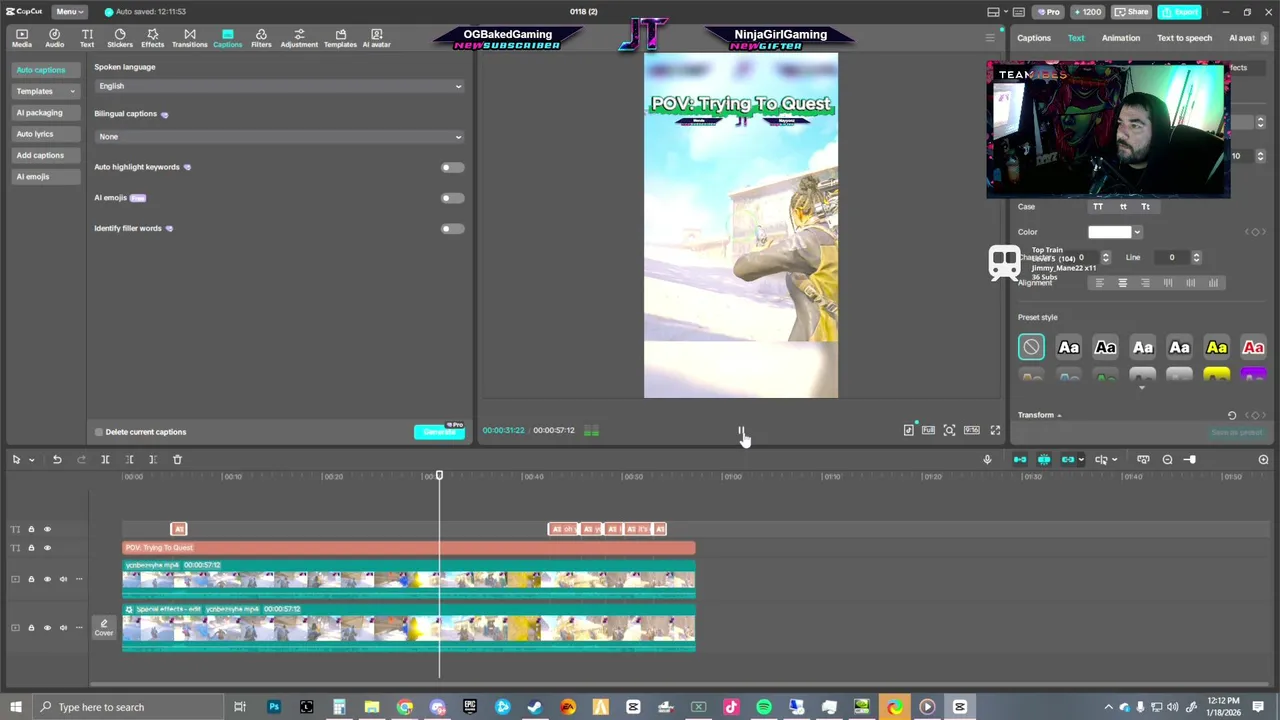Viewport: 1280px width, 720px height.
Task: Switch to the Animation tab
Action: coord(1120,38)
